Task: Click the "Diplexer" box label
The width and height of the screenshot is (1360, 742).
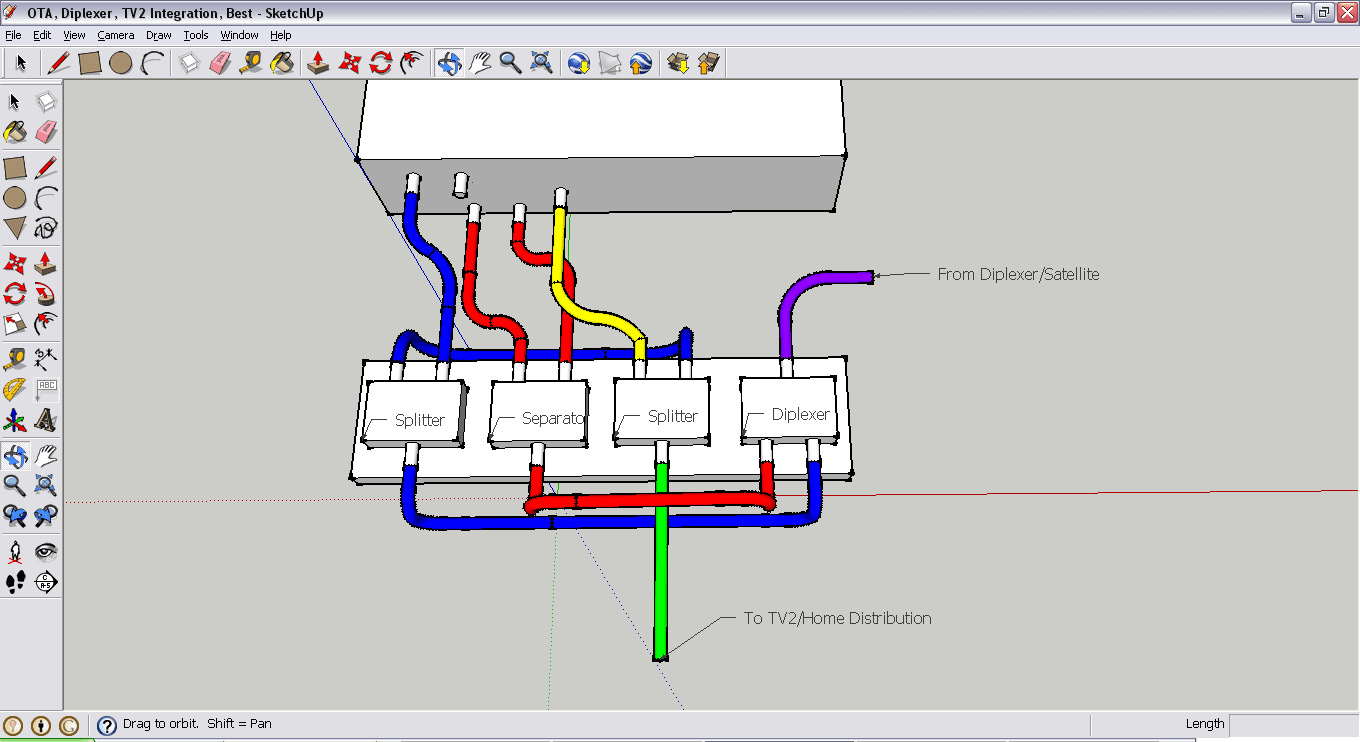Action: tap(801, 414)
